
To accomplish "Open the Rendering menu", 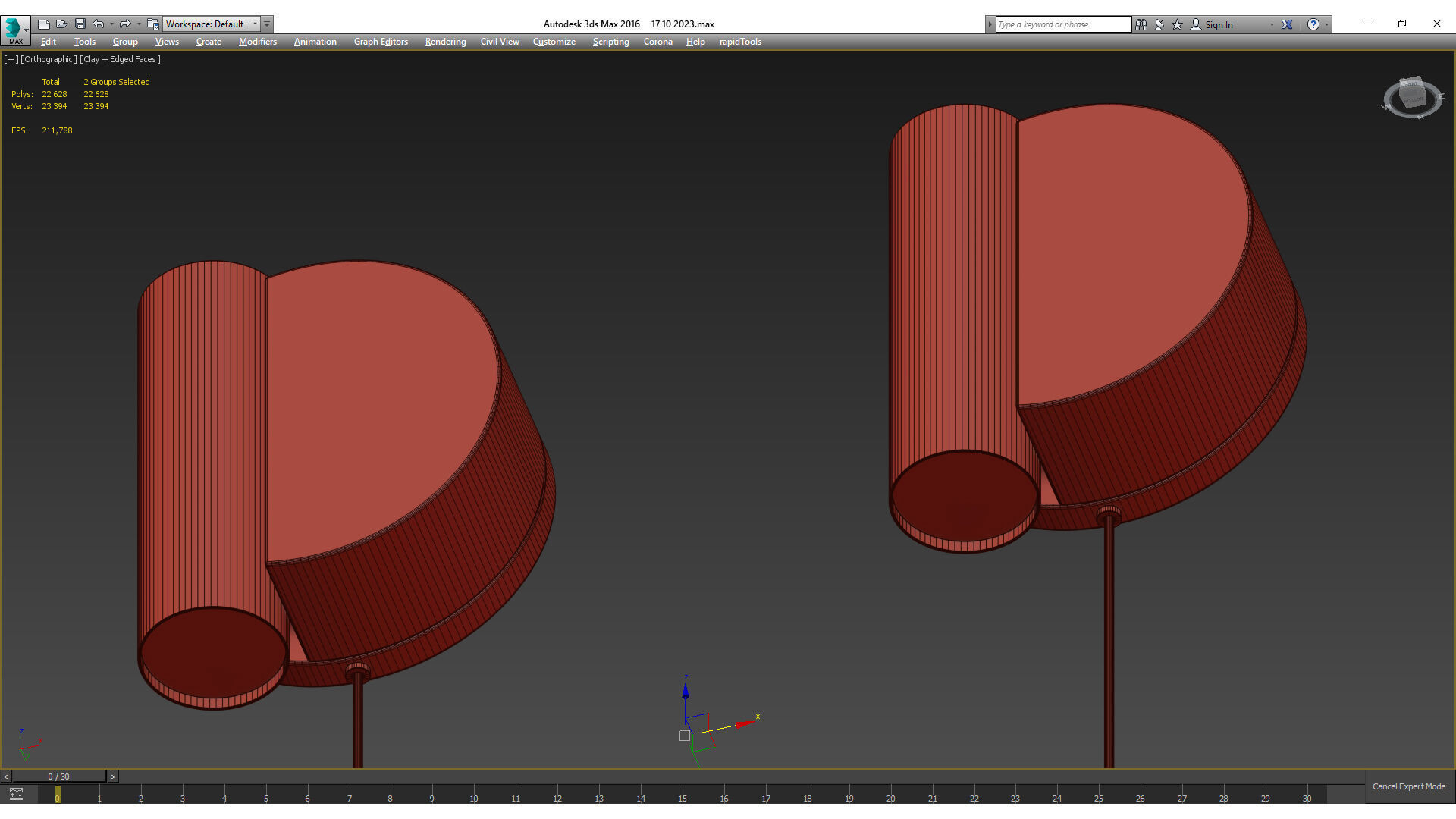I will click(445, 42).
